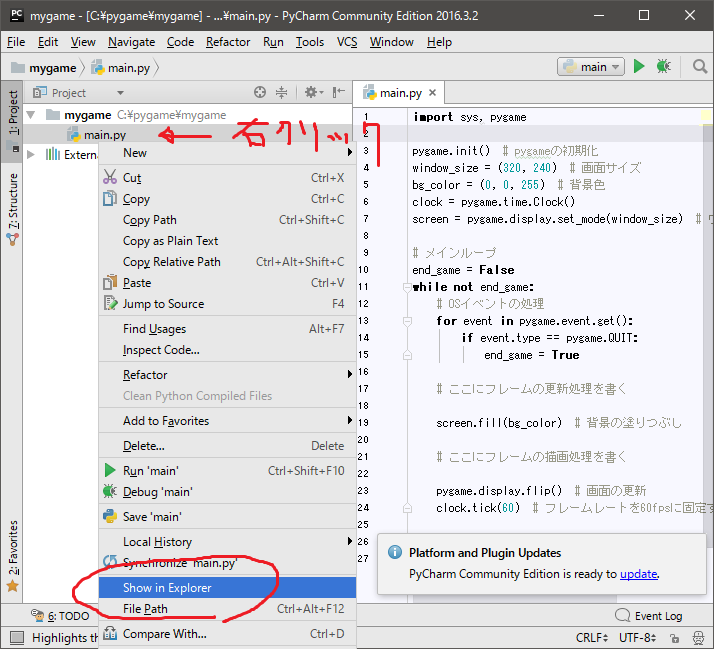This screenshot has height=649, width=714.
Task: Click the Save 'main' python icon
Action: [x=110, y=516]
